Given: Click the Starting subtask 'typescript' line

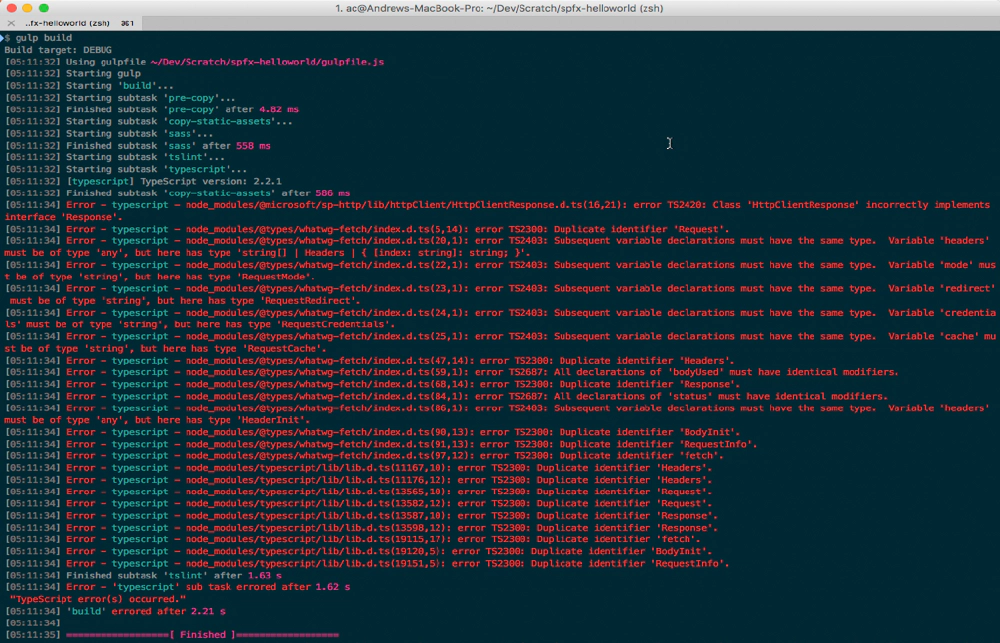Looking at the screenshot, I should pyautogui.click(x=126, y=169).
